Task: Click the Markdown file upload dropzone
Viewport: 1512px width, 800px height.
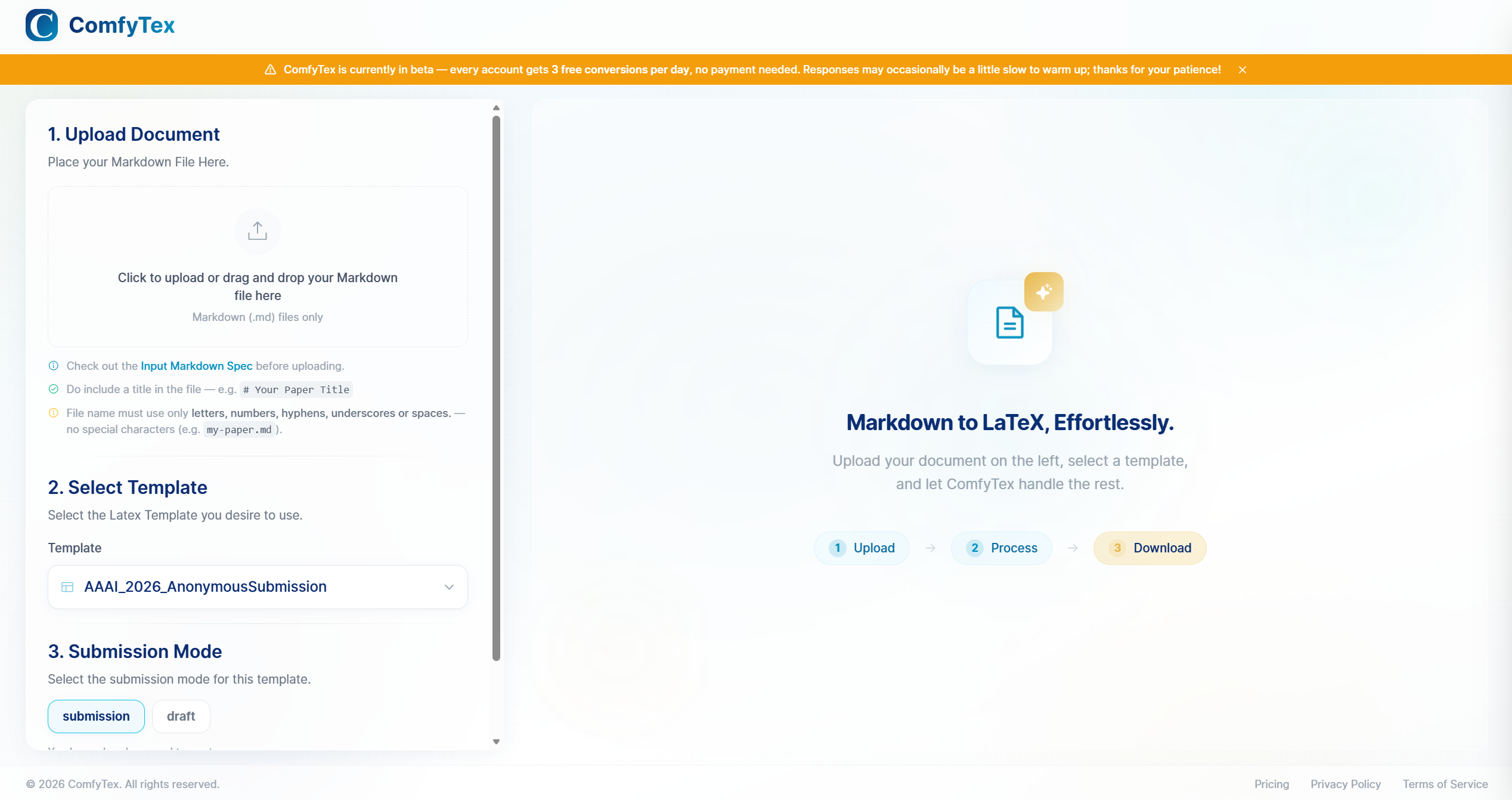Action: tap(258, 267)
